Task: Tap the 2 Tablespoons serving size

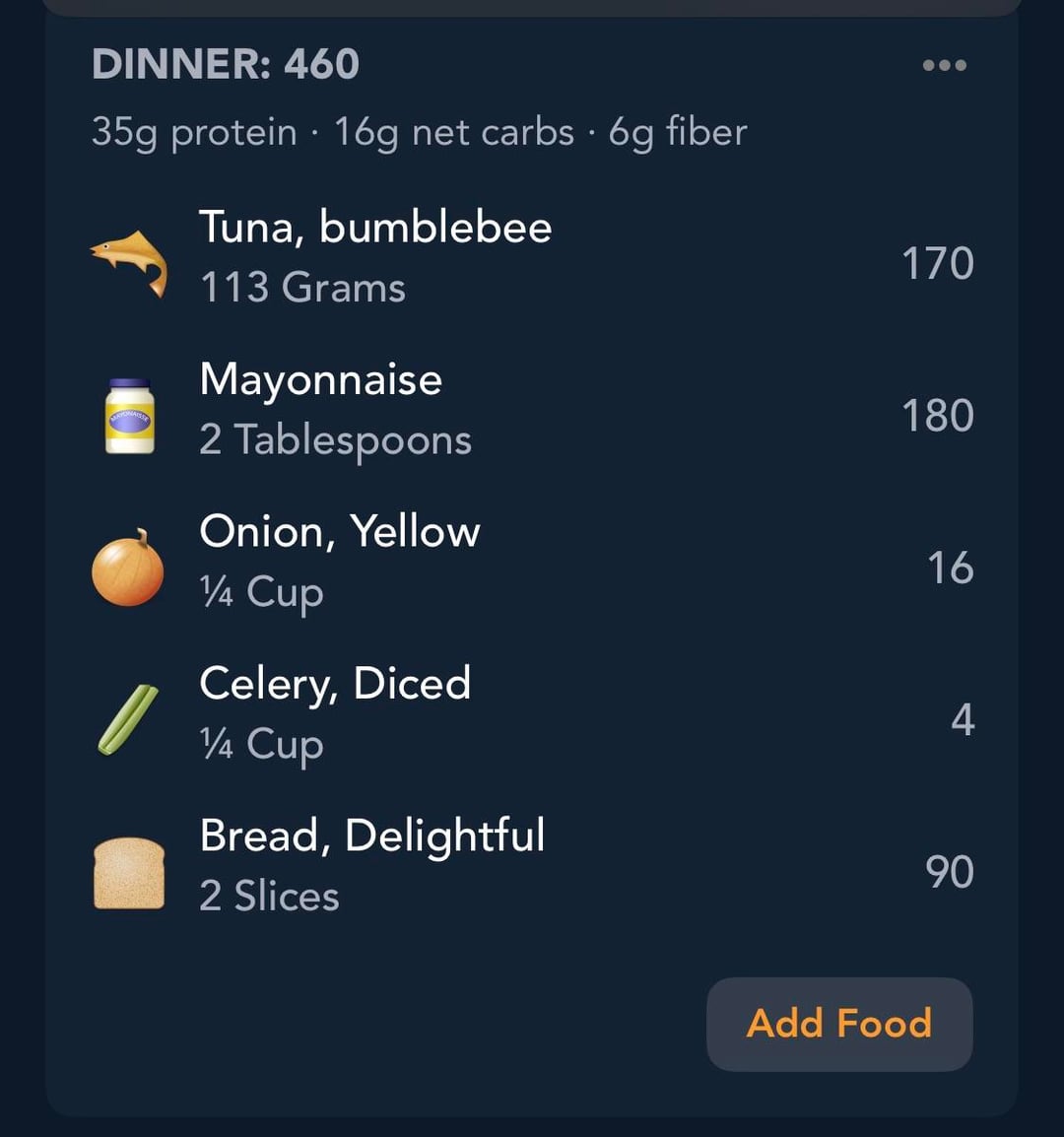Action: (x=335, y=440)
